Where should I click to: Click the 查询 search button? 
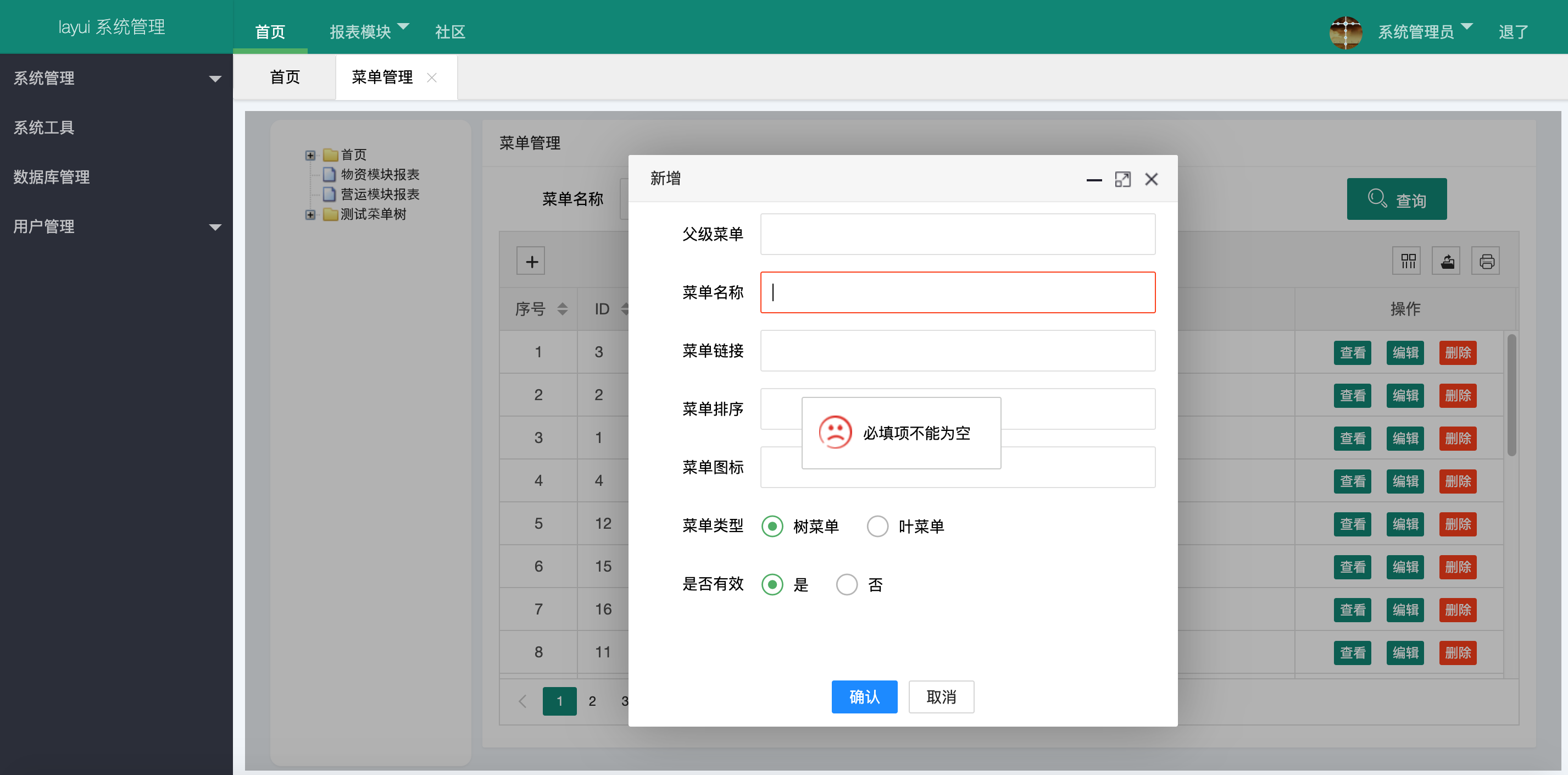[x=1397, y=199]
